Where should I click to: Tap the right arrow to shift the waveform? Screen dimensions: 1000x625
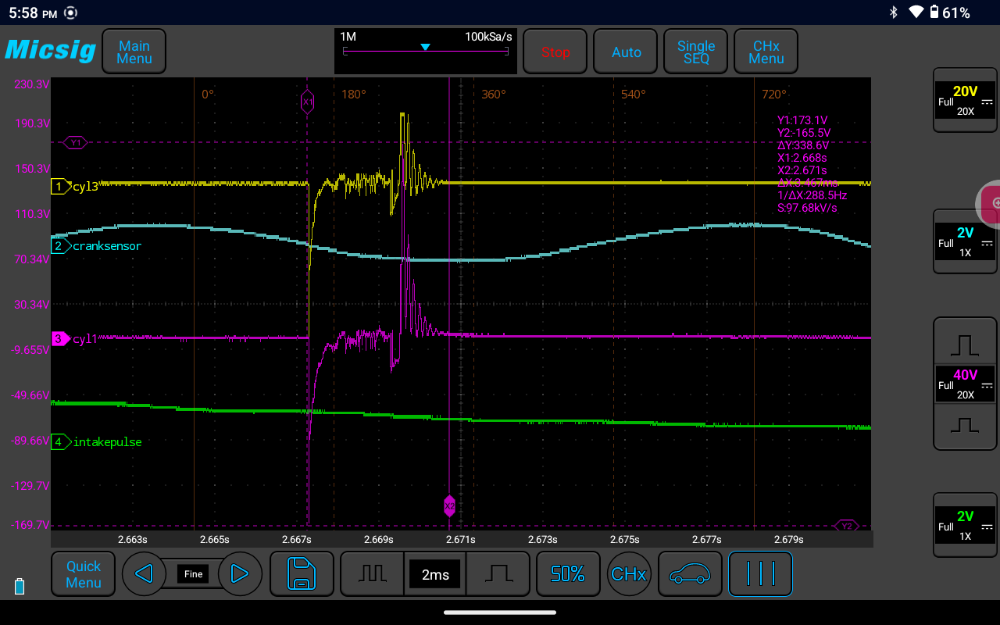coord(240,574)
